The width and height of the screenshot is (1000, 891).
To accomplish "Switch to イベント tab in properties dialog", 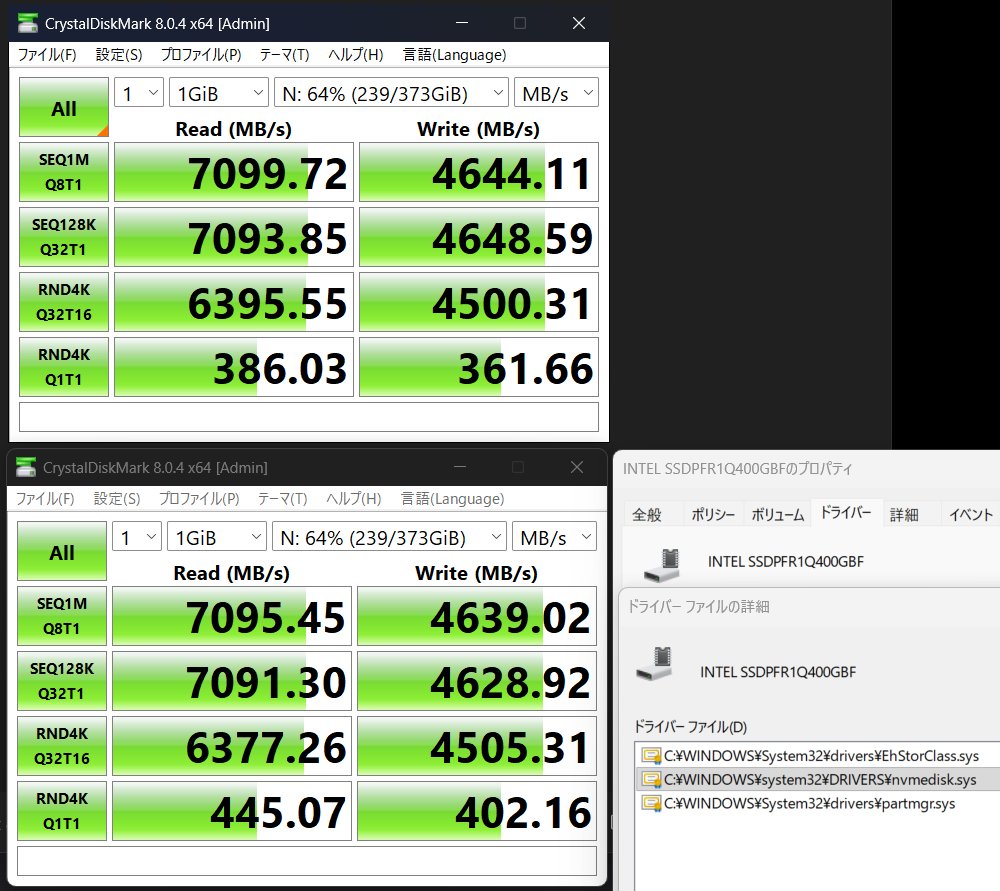I will (971, 514).
